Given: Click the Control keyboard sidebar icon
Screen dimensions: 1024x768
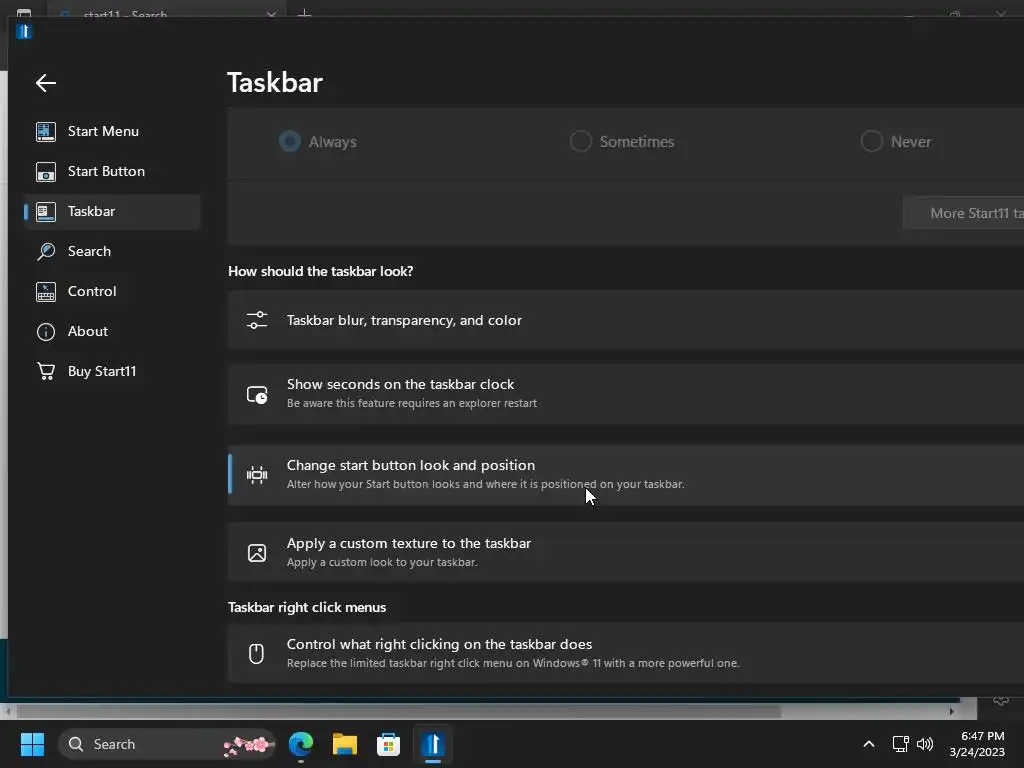Looking at the screenshot, I should (46, 291).
